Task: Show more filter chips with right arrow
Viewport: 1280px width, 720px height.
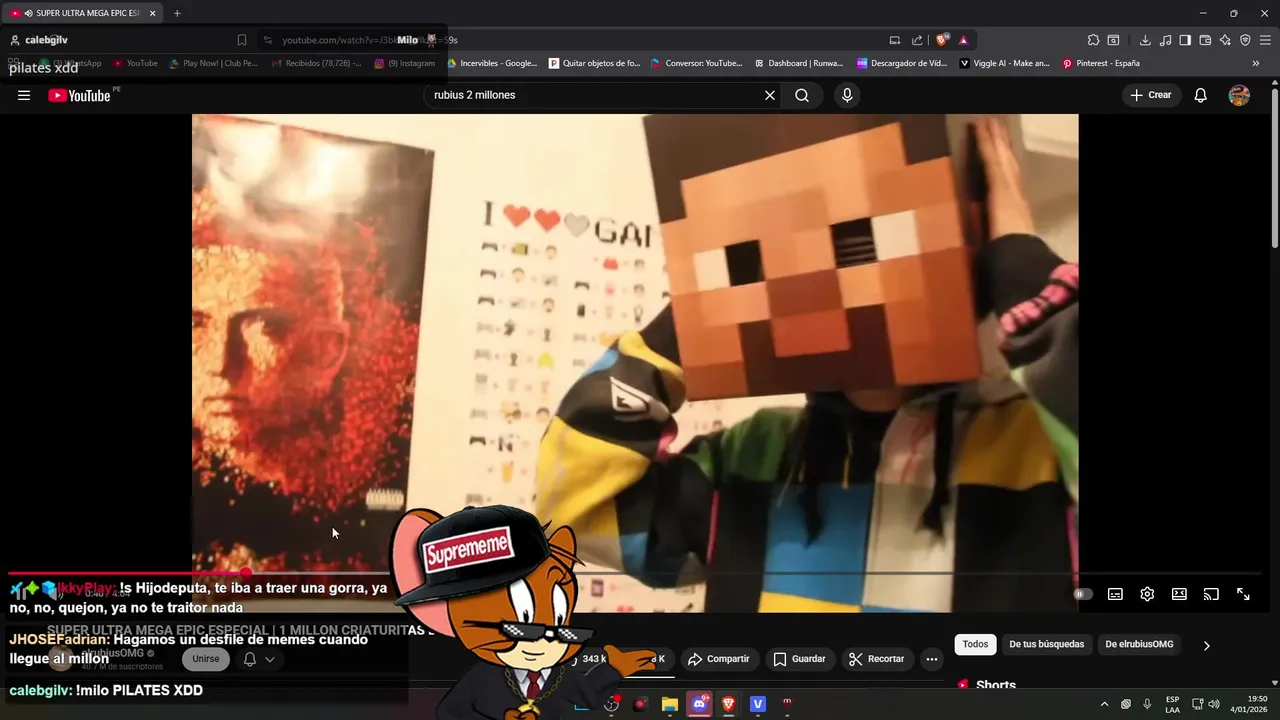Action: tap(1206, 645)
